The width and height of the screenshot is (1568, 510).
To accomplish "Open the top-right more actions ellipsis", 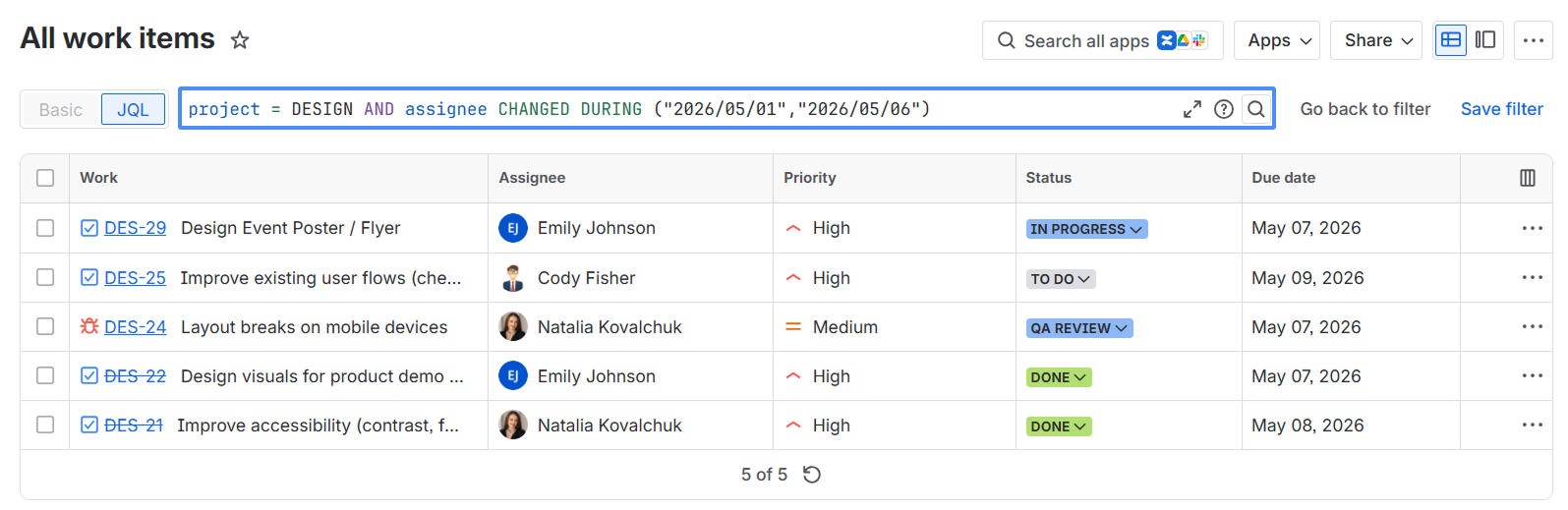I will 1534,40.
